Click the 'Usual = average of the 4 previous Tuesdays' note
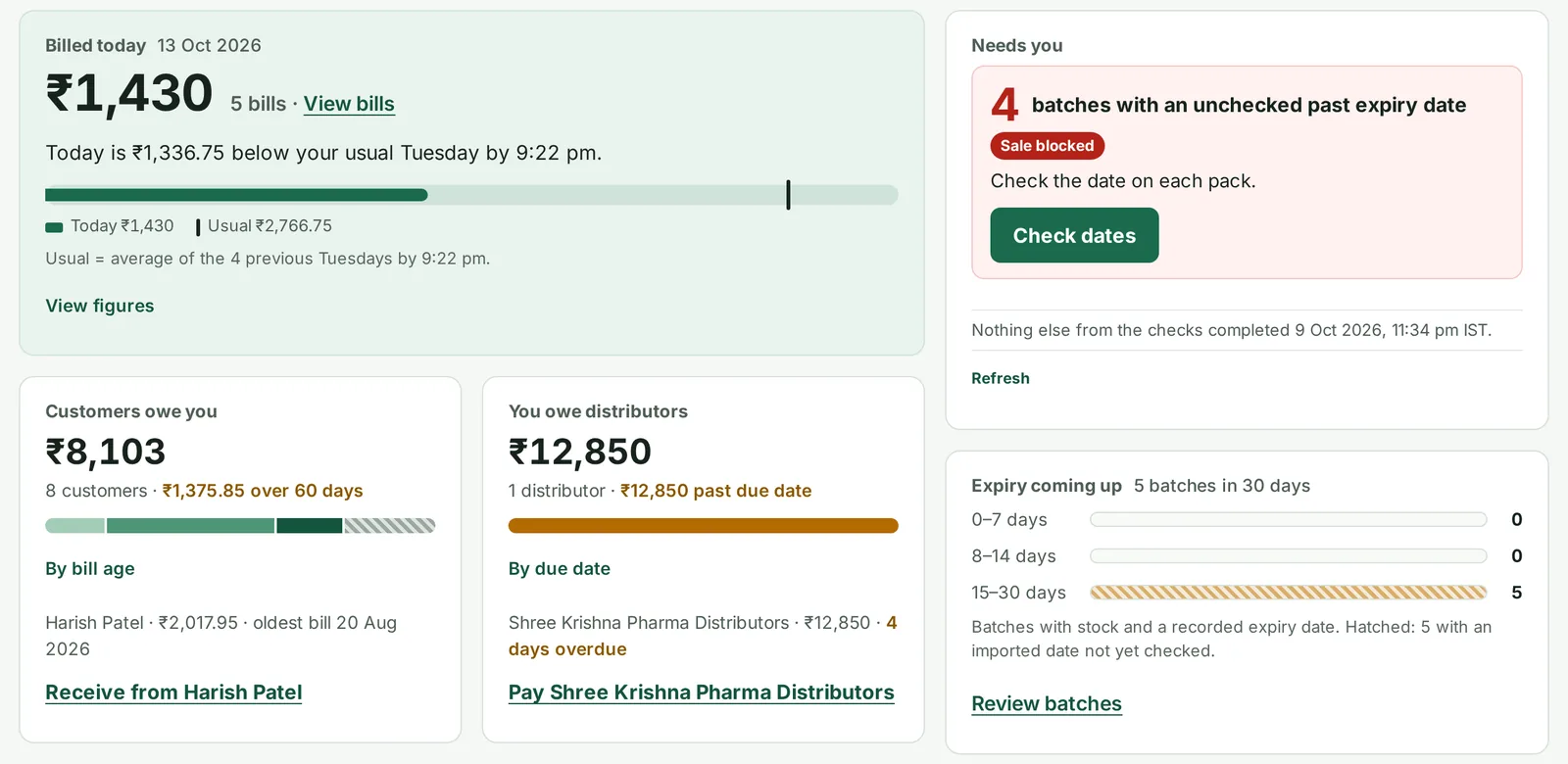This screenshot has height=764, width=1568. tap(268, 259)
